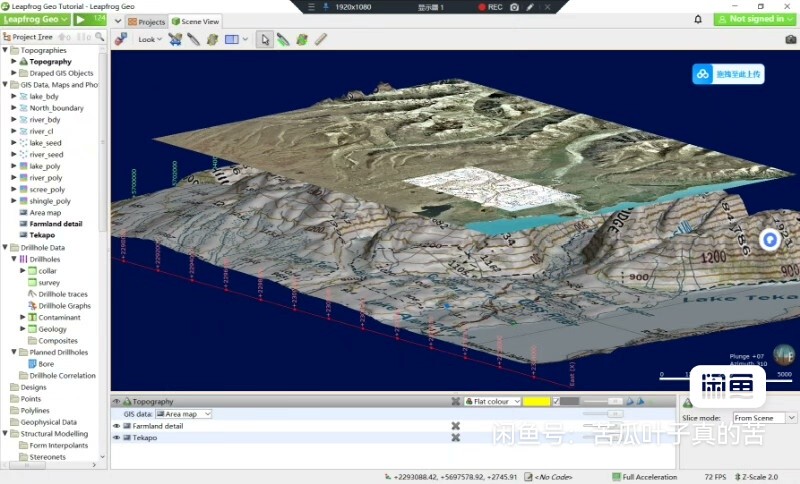Click the recorder pencil annotate icon
This screenshot has width=800, height=484.
coord(531,7)
